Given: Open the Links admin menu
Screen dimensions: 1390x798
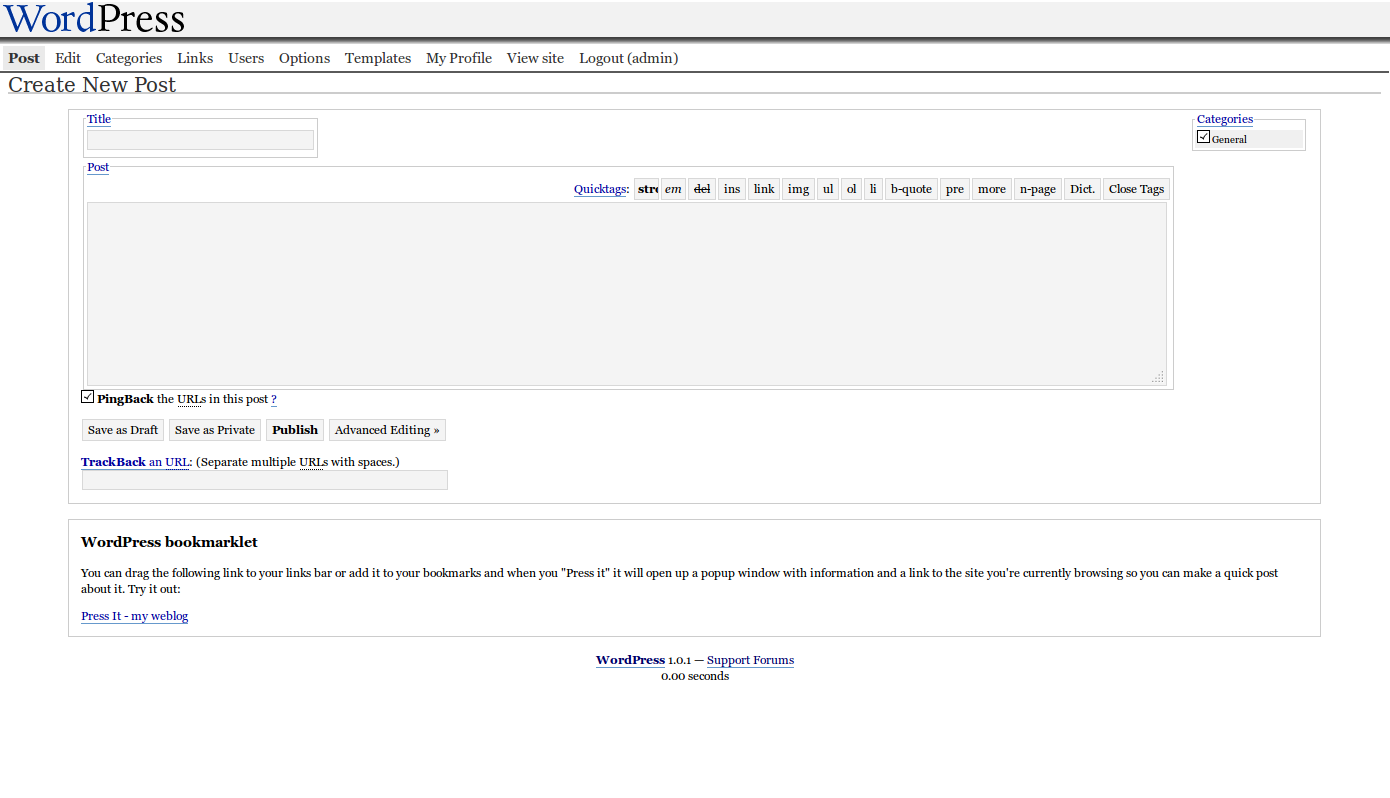Looking at the screenshot, I should coord(195,58).
